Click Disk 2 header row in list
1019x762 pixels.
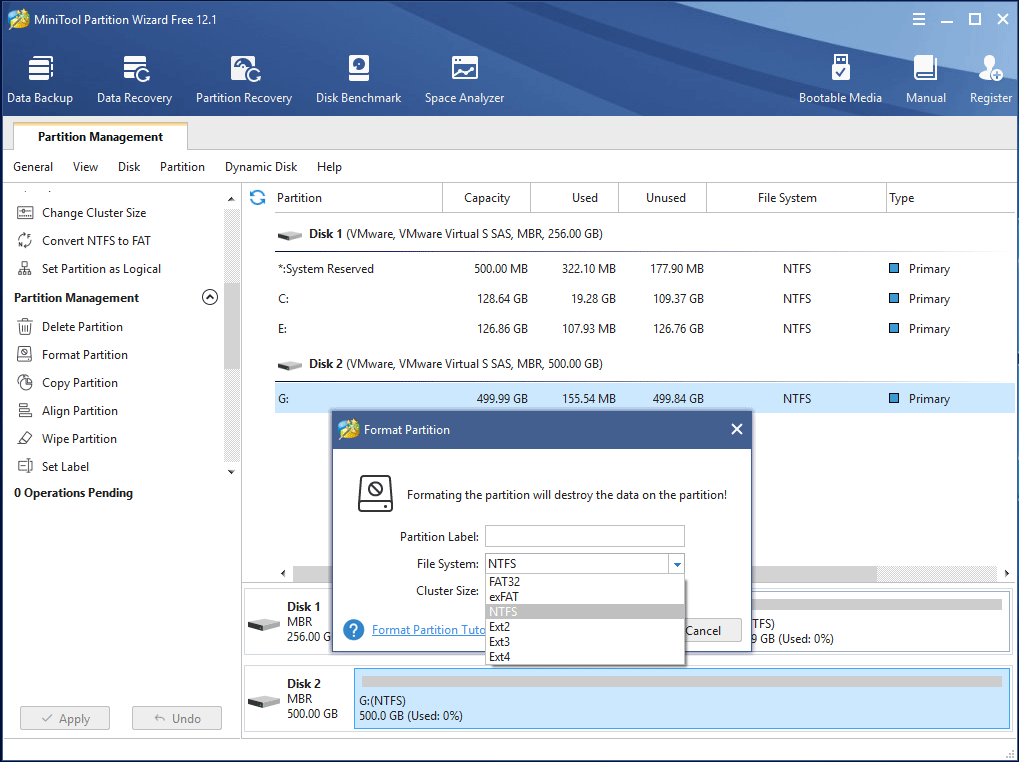(x=645, y=364)
